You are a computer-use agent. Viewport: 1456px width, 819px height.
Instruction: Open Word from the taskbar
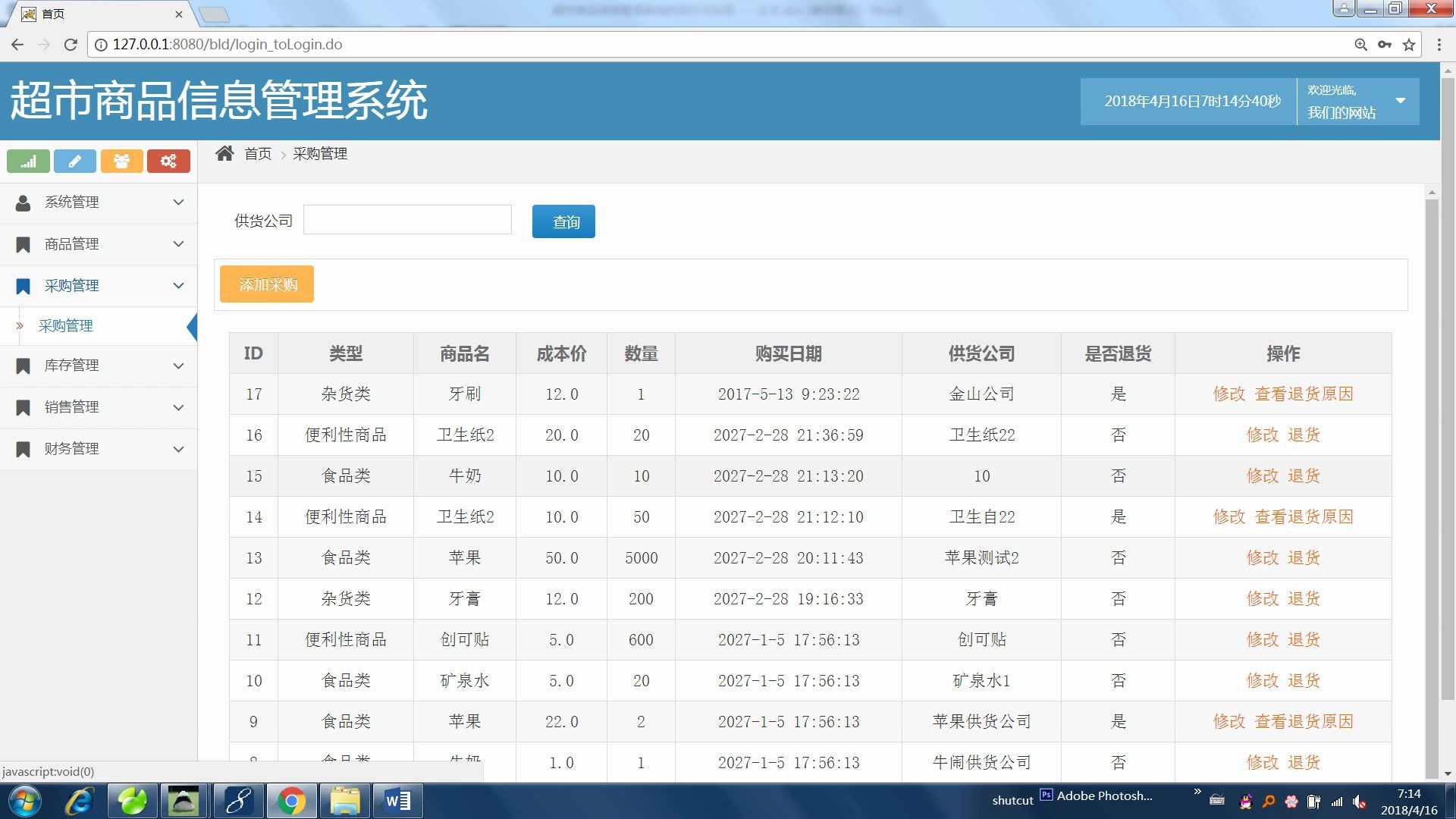click(x=398, y=801)
